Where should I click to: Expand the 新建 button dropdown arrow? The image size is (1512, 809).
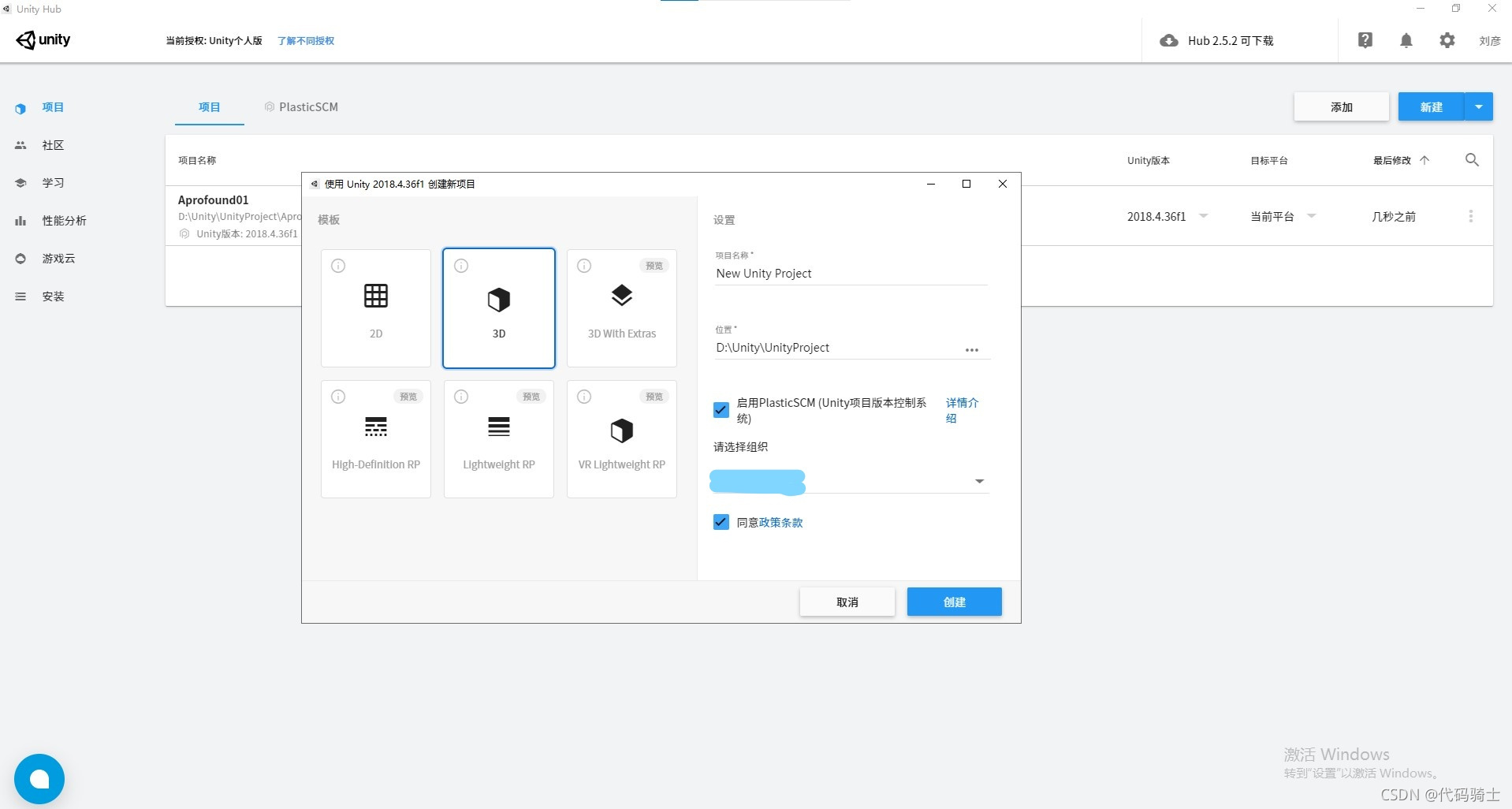1479,107
